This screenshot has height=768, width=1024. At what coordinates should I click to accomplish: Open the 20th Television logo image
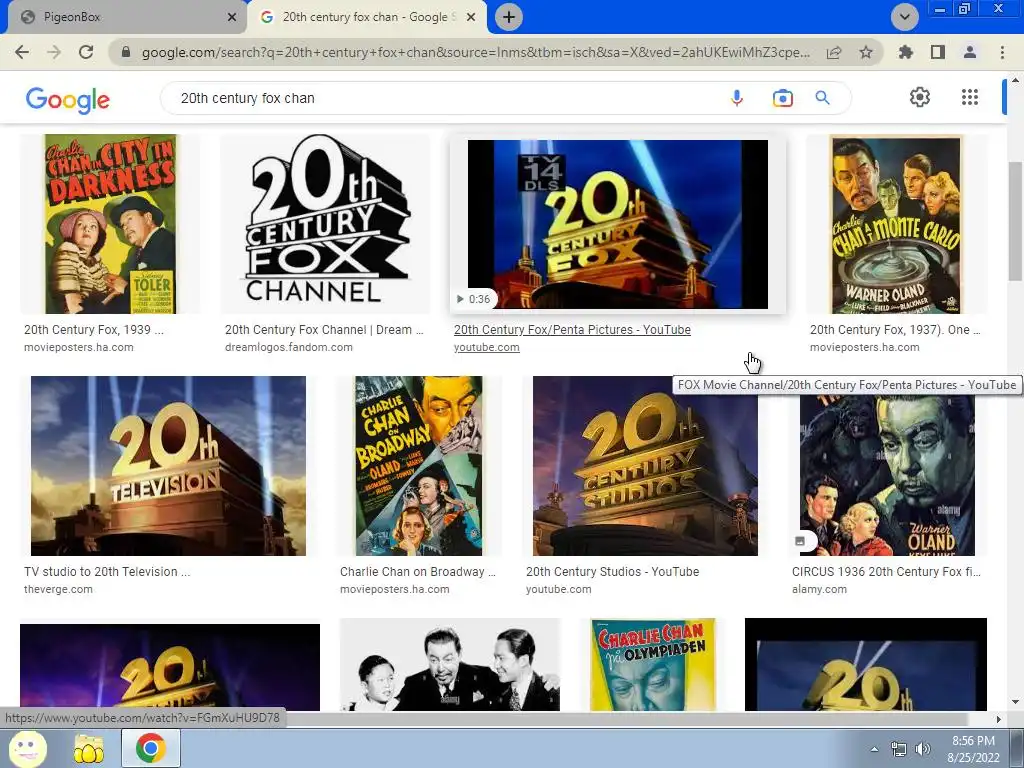(x=168, y=466)
